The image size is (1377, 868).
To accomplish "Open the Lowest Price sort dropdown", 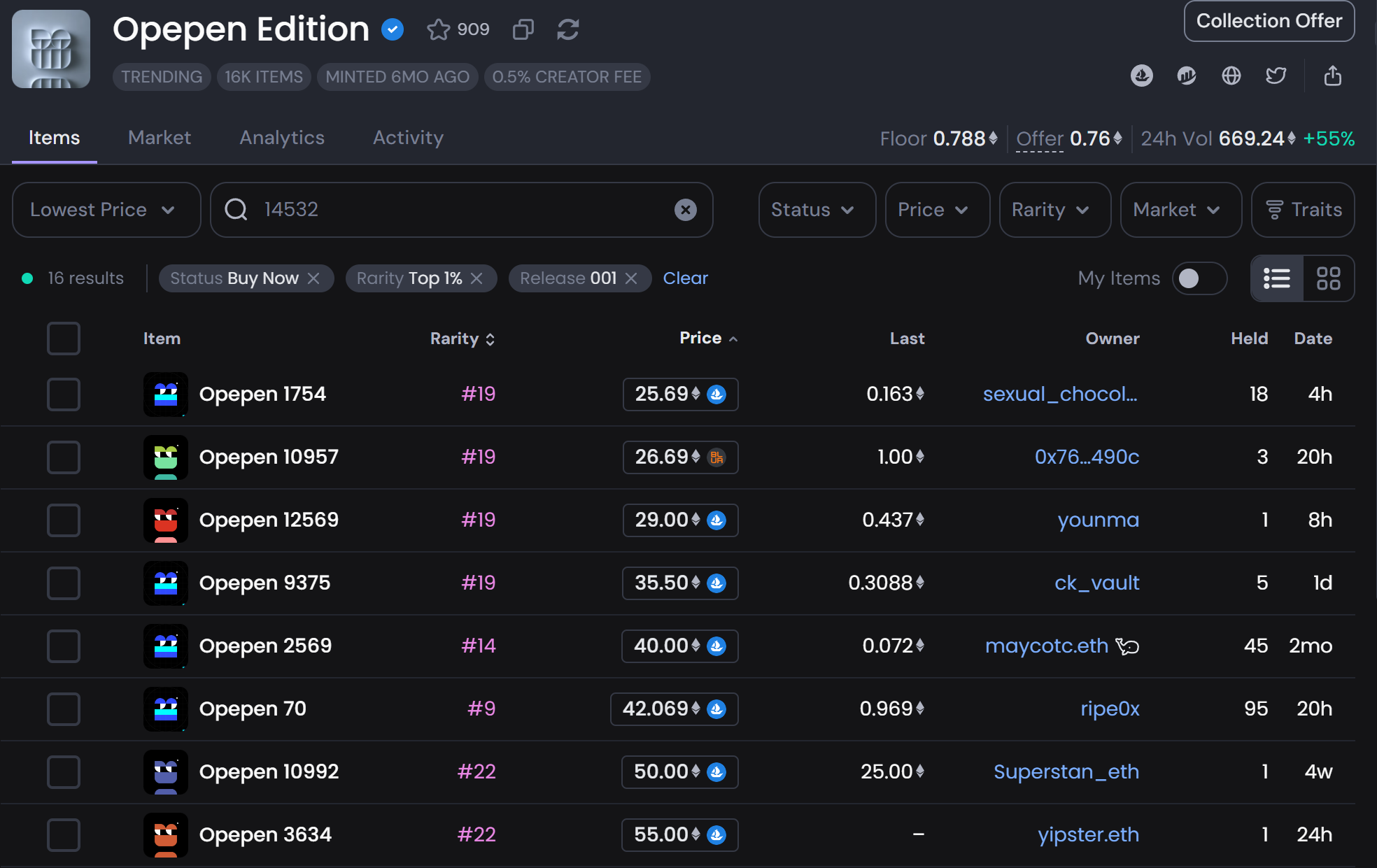I will (x=106, y=210).
